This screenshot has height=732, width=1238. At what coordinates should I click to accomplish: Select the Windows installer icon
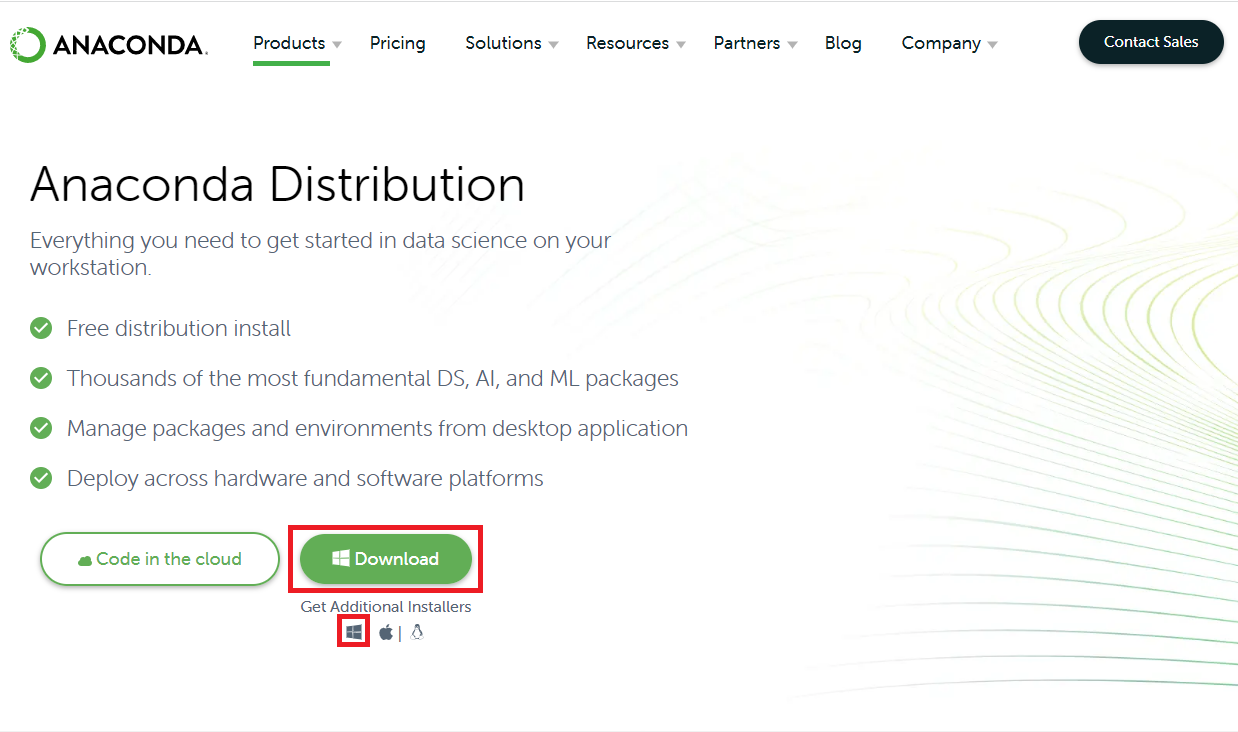tap(354, 632)
